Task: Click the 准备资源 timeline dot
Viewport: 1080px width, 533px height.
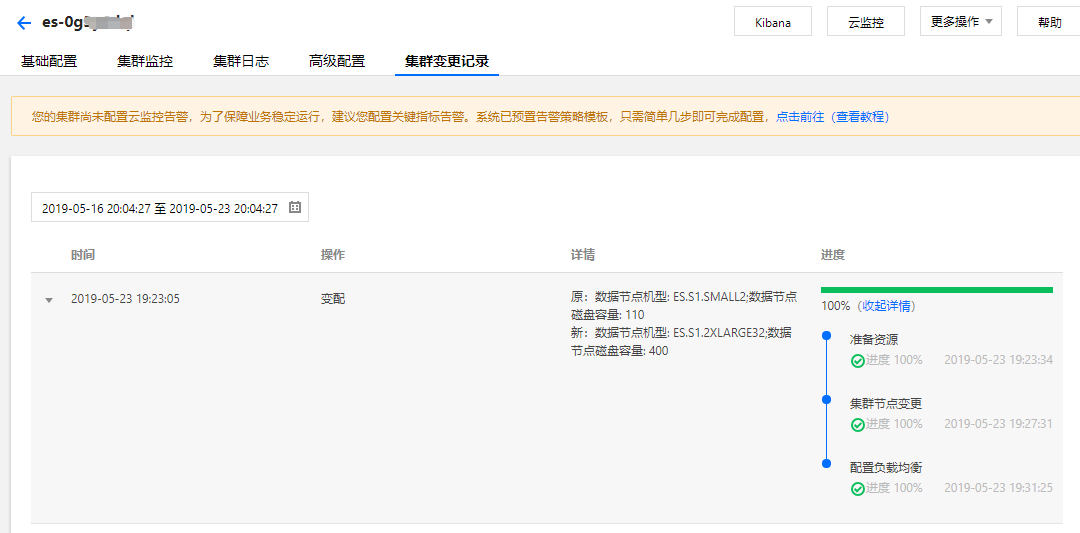Action: pyautogui.click(x=827, y=335)
